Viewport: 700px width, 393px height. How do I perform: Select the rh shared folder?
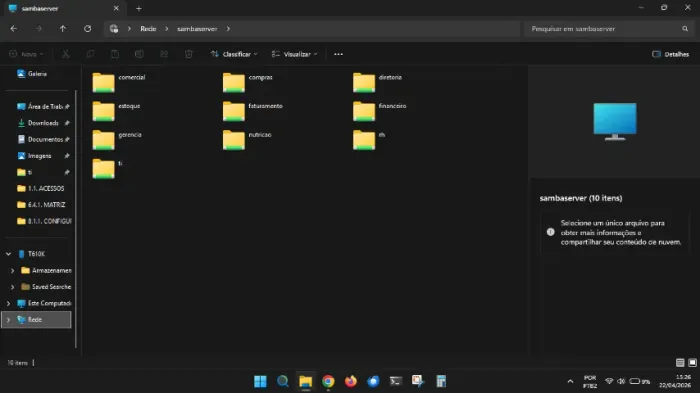click(x=369, y=140)
